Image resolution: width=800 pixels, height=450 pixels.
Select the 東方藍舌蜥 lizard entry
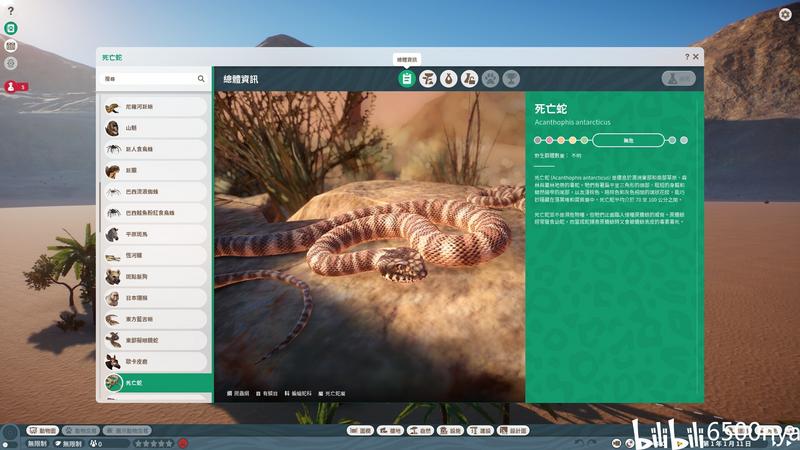[155, 319]
